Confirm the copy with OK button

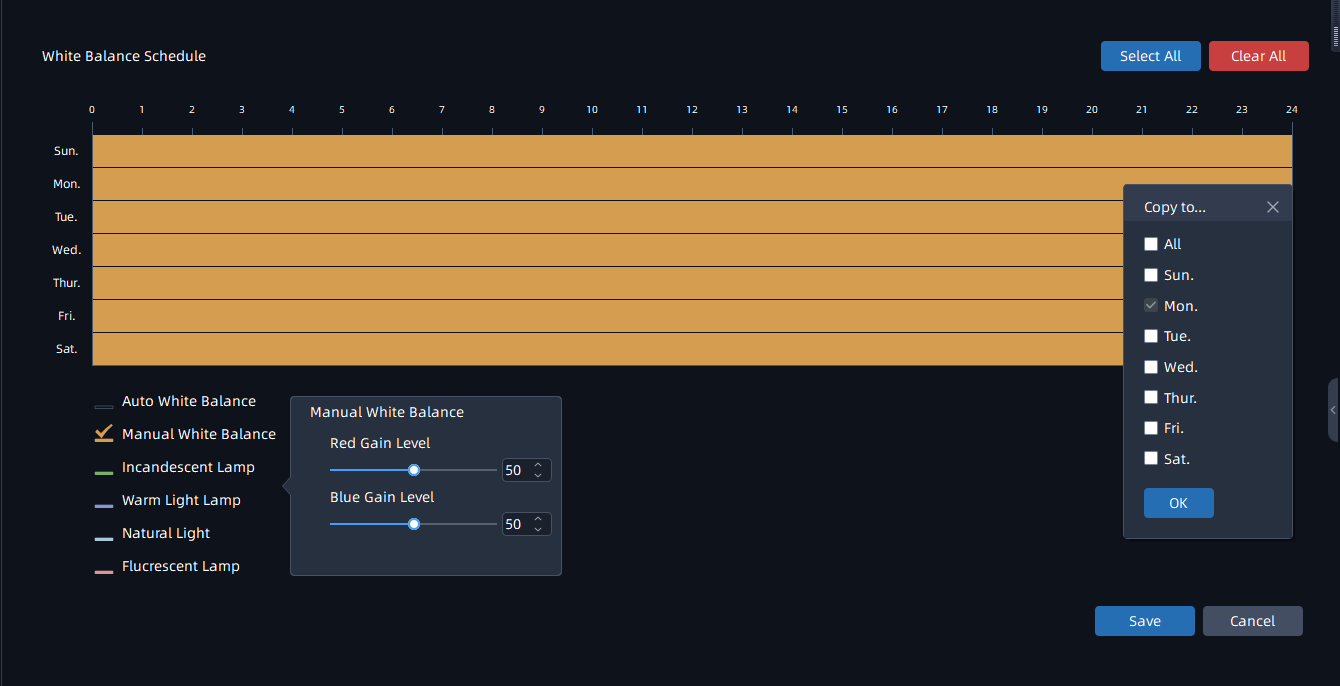pyautogui.click(x=1178, y=503)
